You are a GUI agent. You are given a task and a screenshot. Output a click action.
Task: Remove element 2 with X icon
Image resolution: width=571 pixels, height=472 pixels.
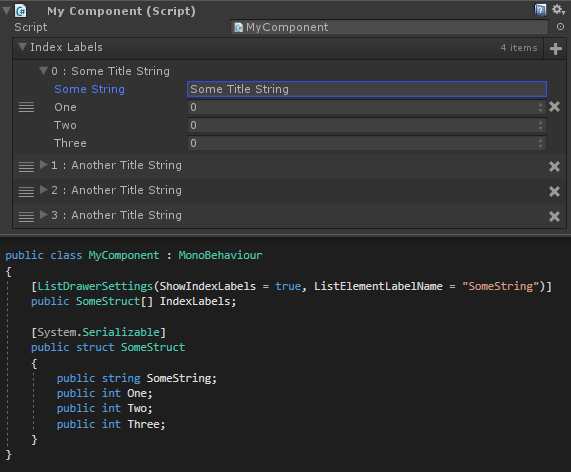click(554, 191)
